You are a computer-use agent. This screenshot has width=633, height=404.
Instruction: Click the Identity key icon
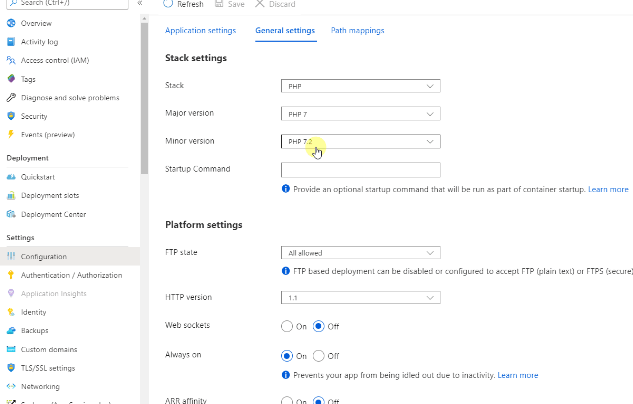coord(11,312)
